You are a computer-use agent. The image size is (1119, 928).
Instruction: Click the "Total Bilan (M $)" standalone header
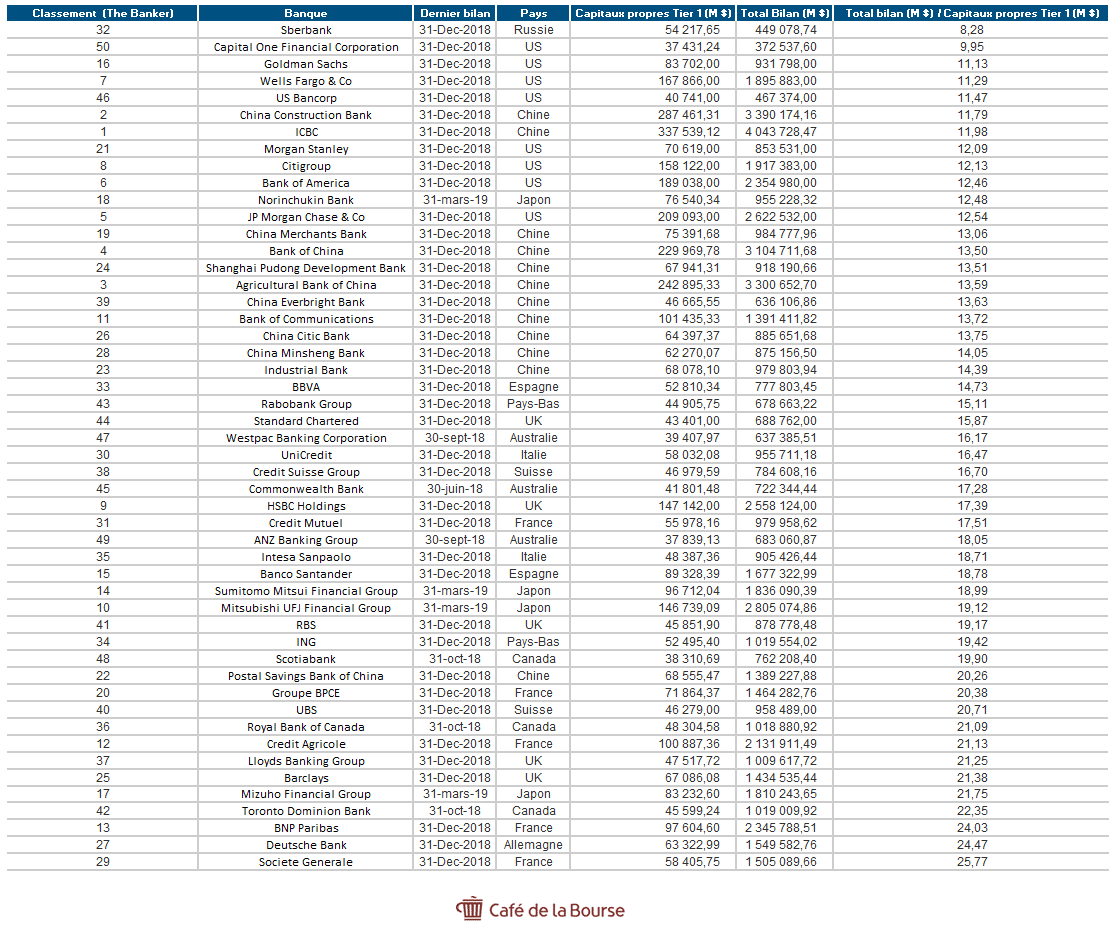coord(785,13)
